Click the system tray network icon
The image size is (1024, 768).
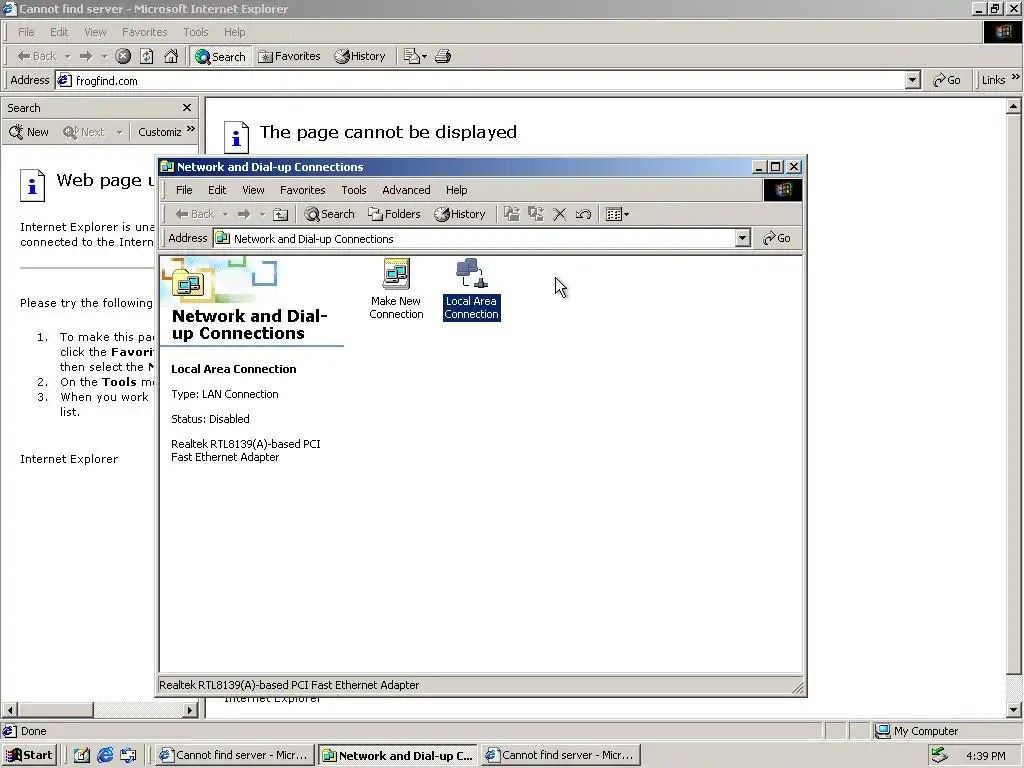[x=939, y=755]
